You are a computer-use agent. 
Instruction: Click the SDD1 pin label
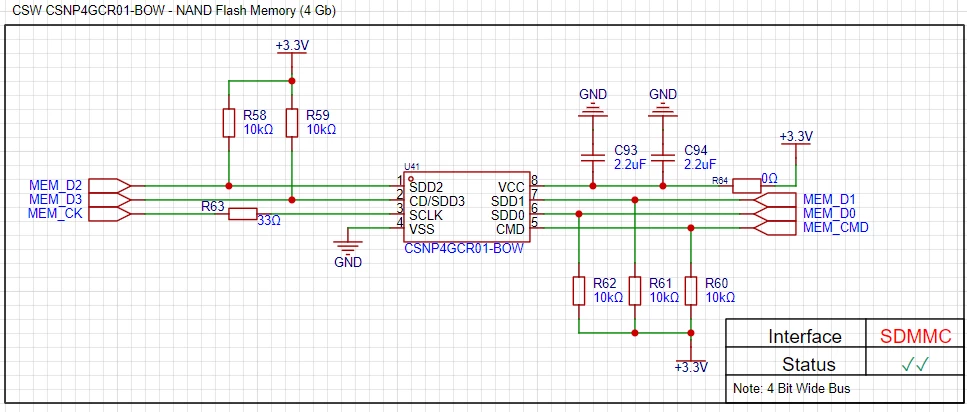[508, 201]
